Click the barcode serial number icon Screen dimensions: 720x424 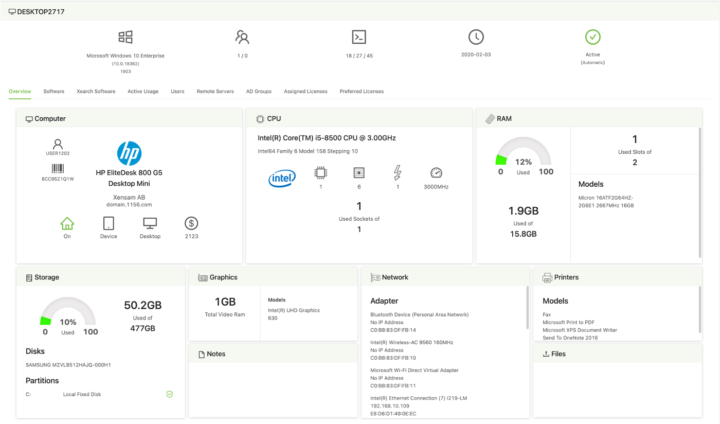[58, 169]
